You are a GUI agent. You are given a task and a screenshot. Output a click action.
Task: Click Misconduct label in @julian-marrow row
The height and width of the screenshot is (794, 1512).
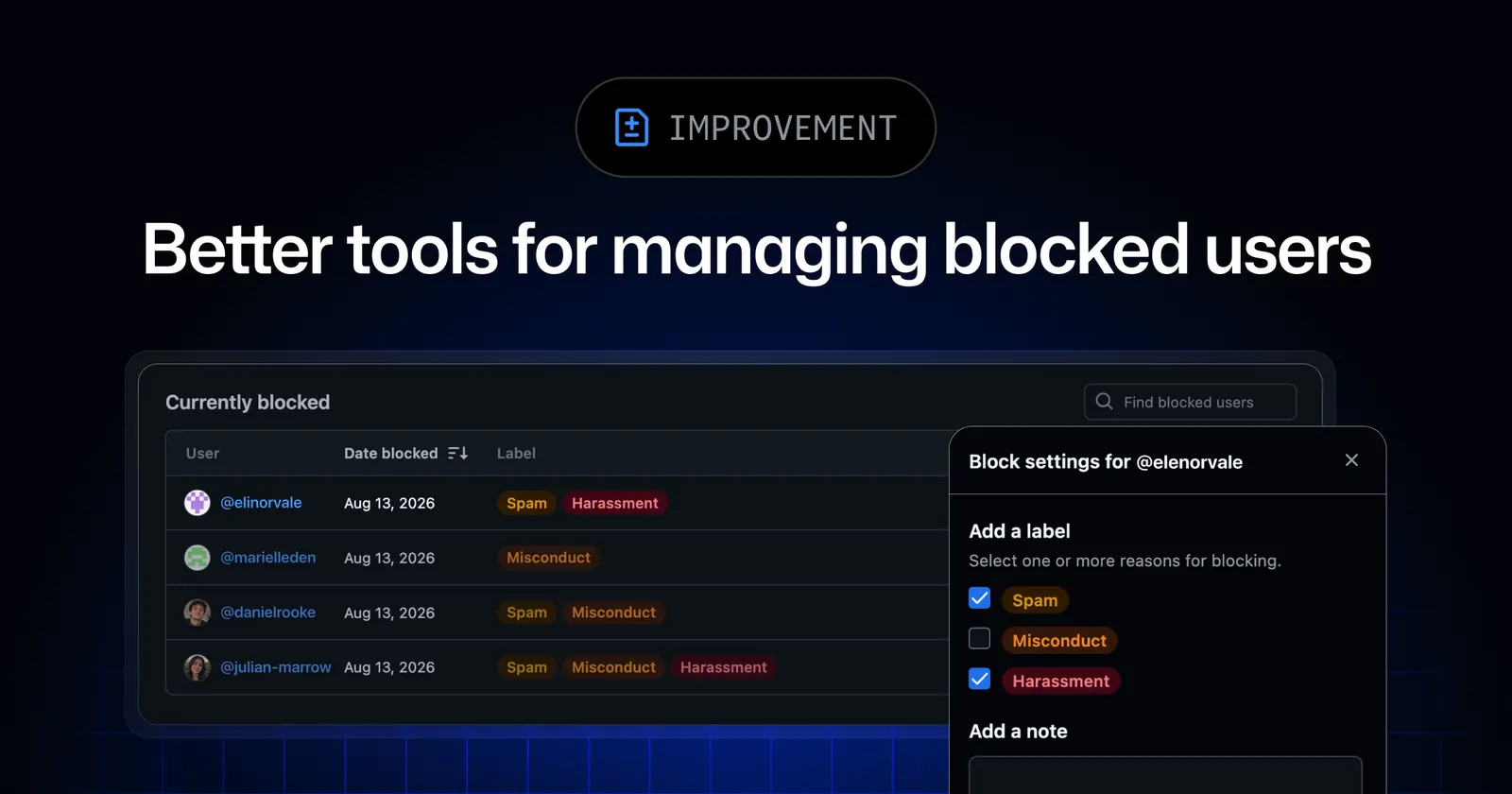click(x=613, y=667)
